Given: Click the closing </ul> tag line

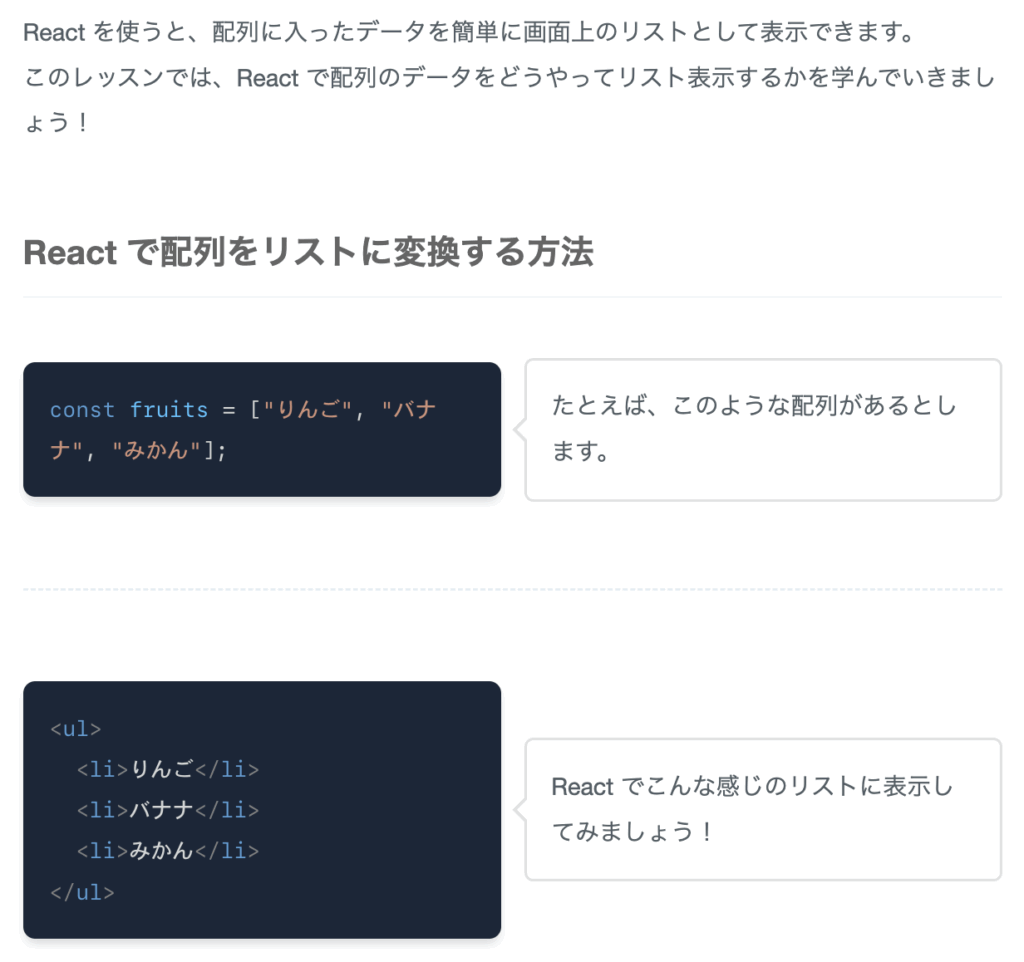Looking at the screenshot, I should (82, 892).
